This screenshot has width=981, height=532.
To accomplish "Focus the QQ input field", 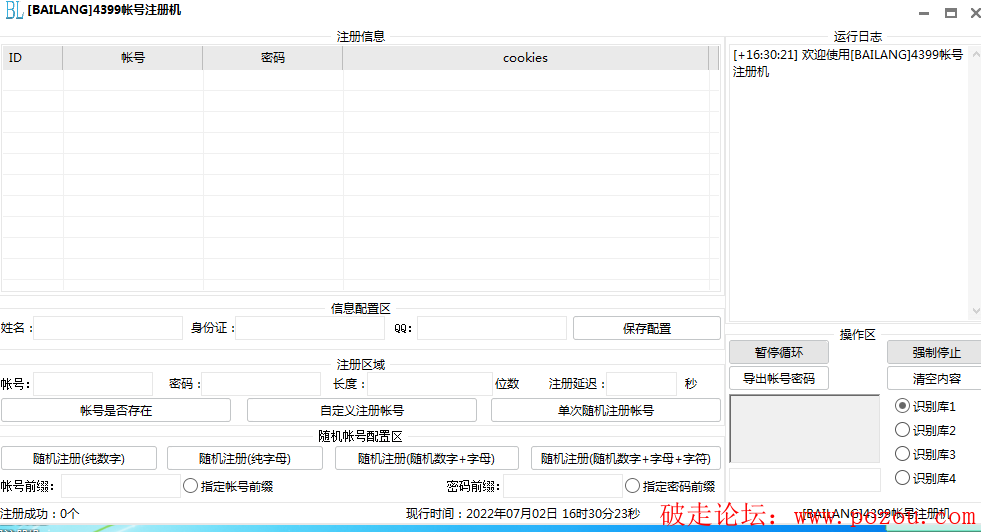I will click(x=492, y=328).
